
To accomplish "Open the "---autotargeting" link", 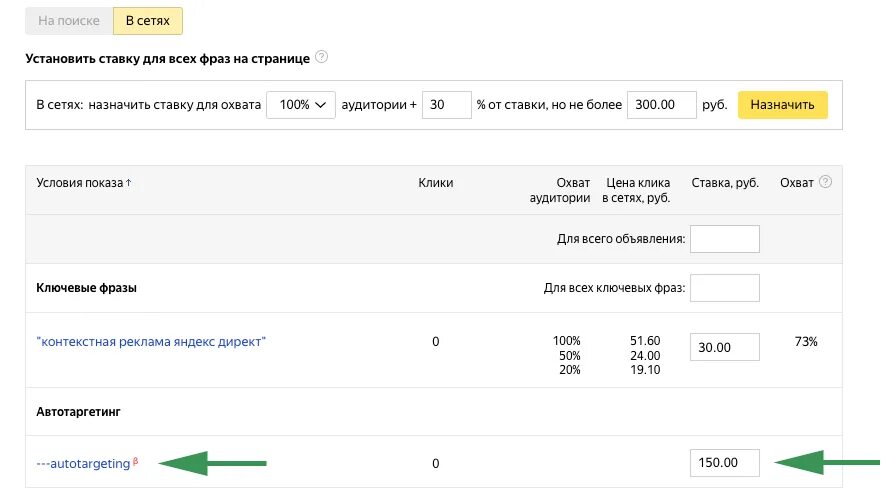I will pyautogui.click(x=83, y=464).
